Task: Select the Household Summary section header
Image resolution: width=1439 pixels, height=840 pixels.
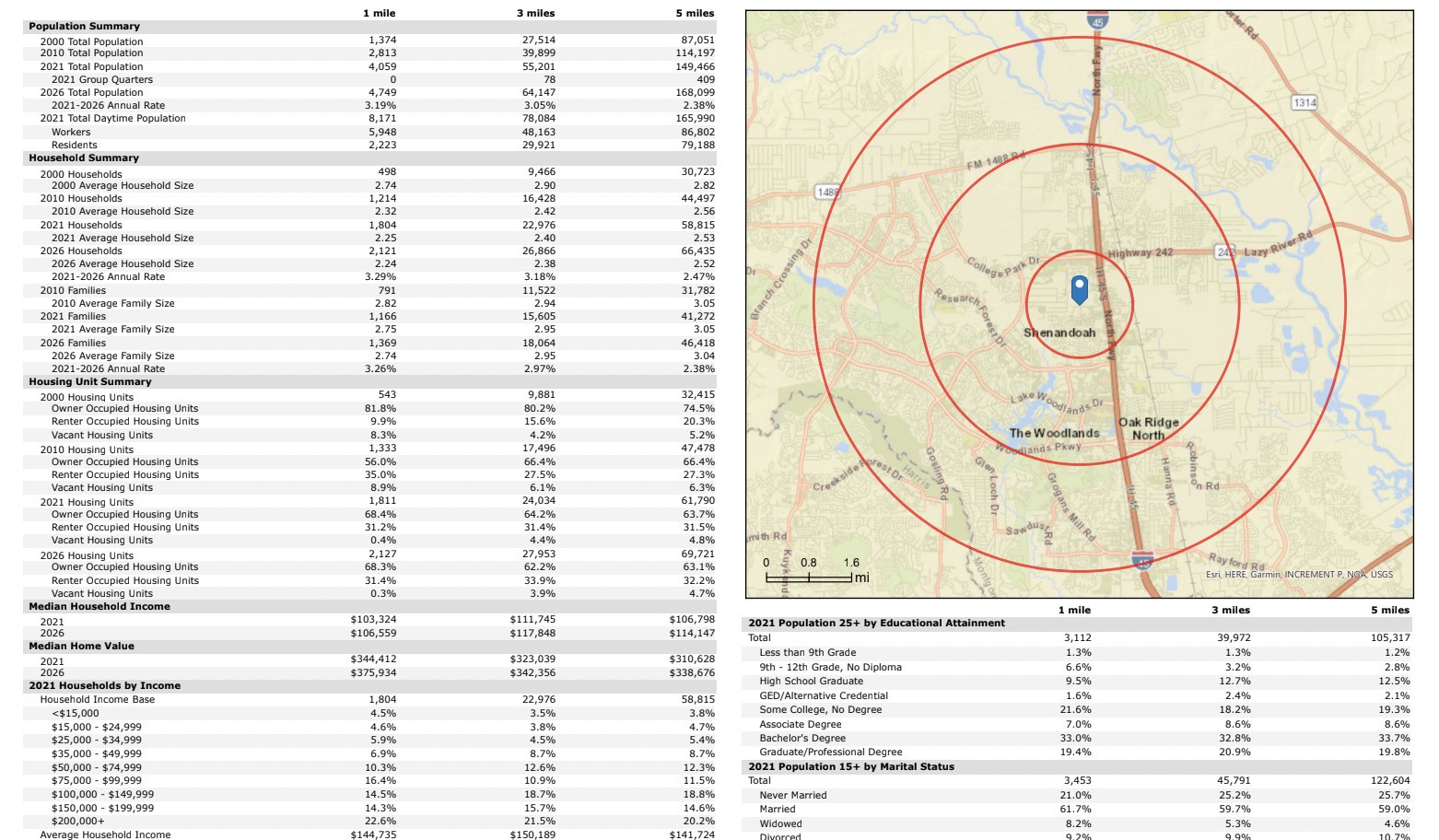Action: pos(84,158)
